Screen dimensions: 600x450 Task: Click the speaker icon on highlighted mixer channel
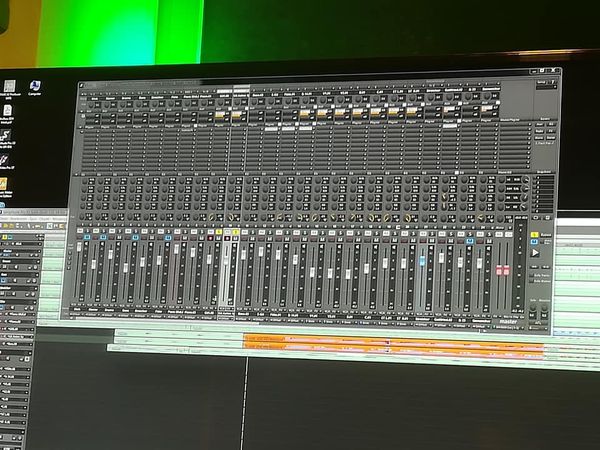point(233,247)
